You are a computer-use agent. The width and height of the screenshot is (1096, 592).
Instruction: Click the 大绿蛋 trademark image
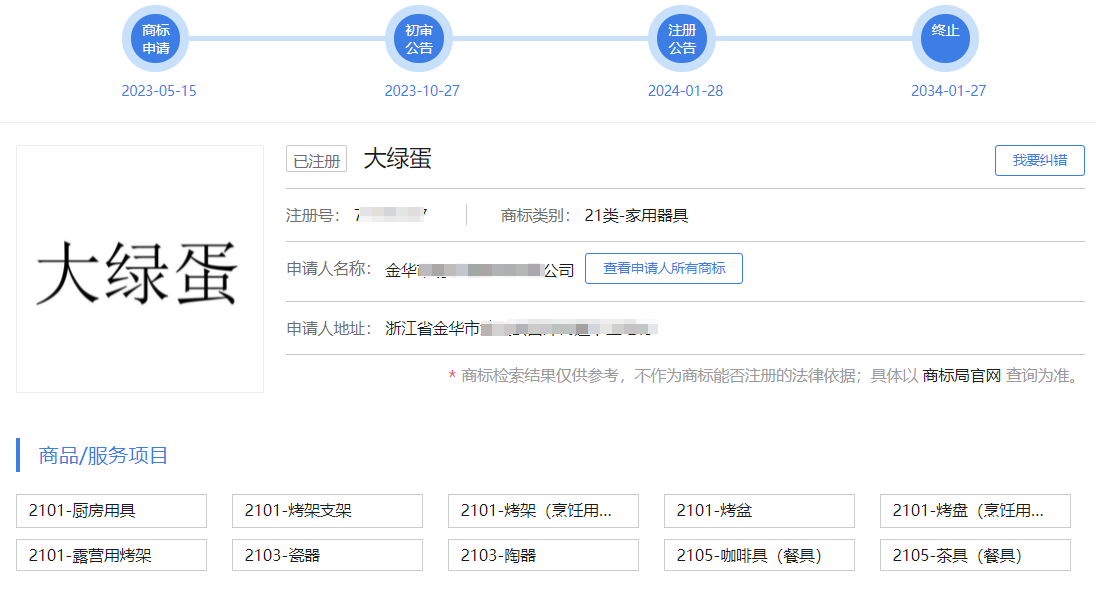tap(140, 270)
